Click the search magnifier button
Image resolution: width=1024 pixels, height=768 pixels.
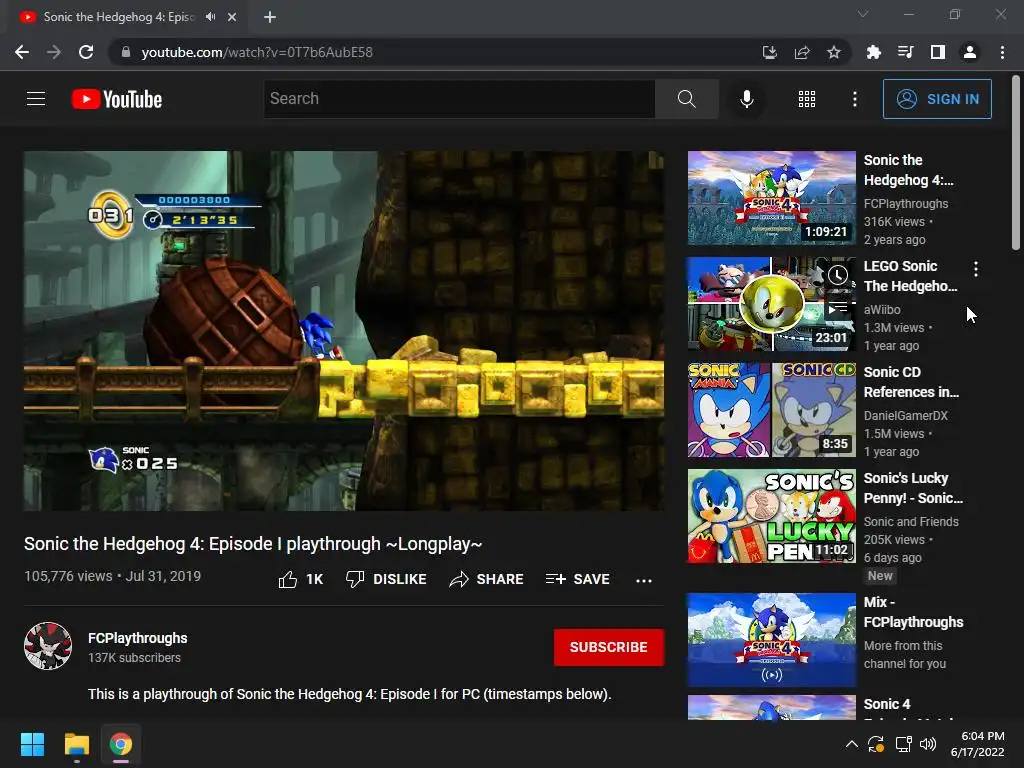pos(686,99)
